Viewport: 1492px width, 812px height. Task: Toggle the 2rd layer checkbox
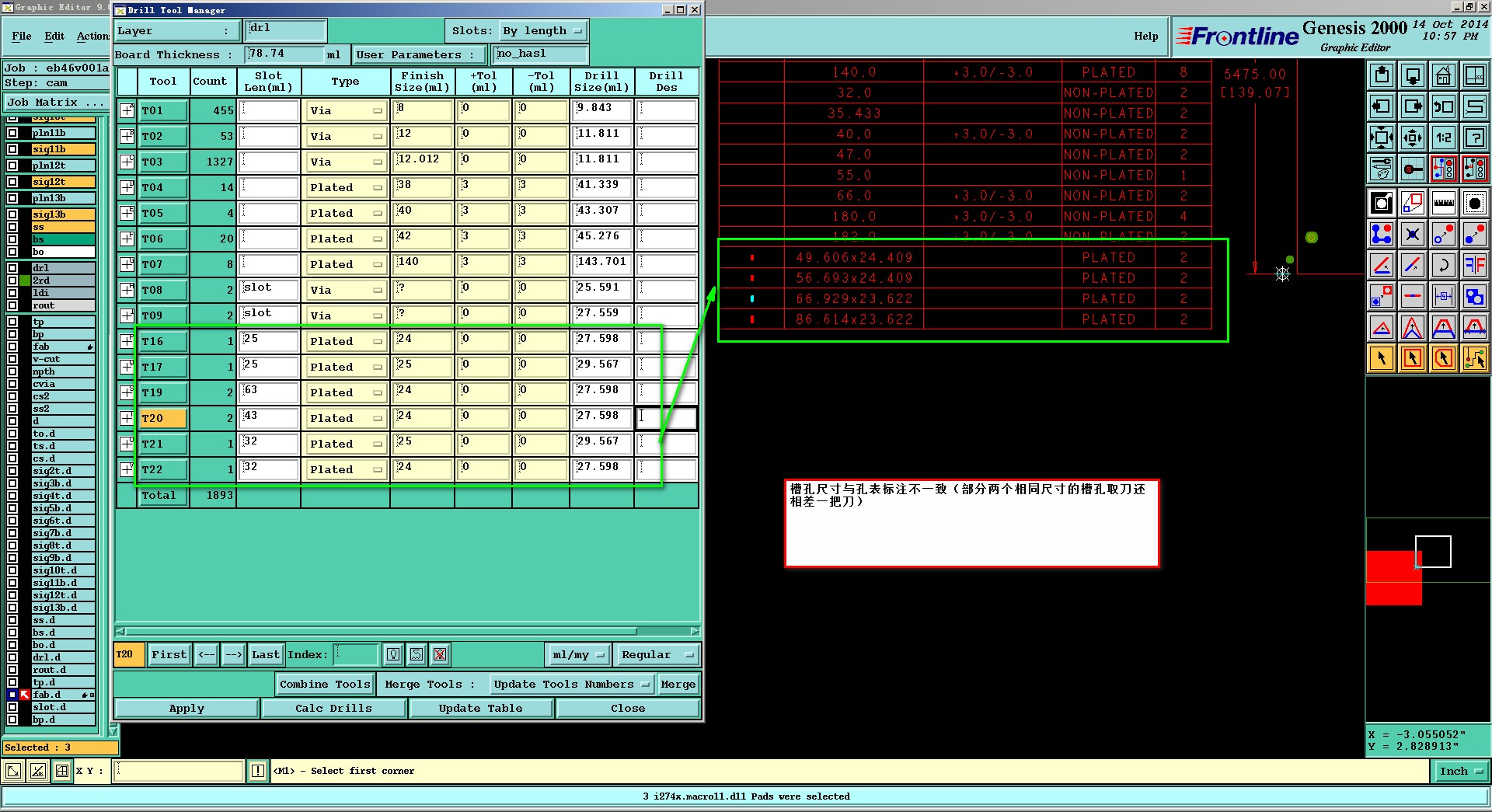[x=12, y=281]
